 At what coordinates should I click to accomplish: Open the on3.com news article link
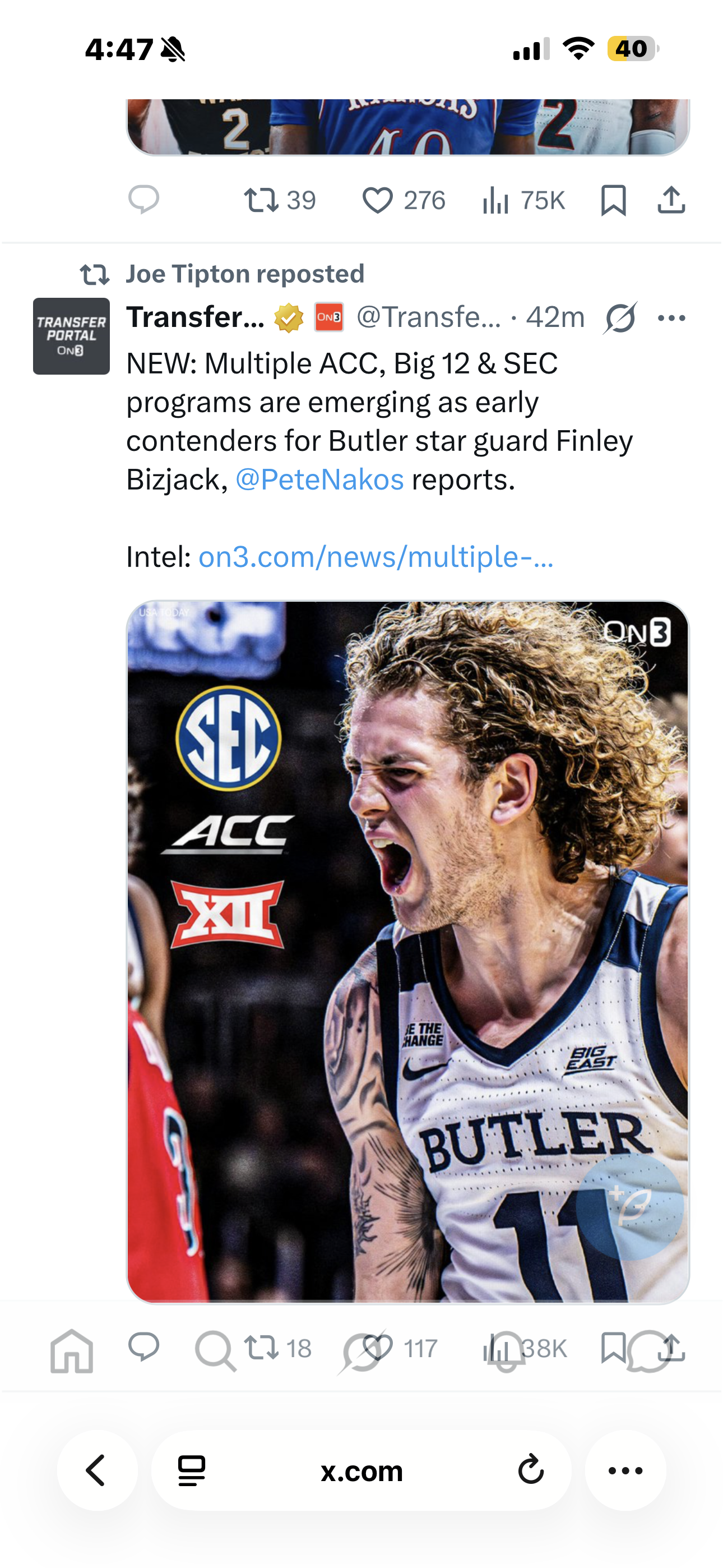click(376, 557)
